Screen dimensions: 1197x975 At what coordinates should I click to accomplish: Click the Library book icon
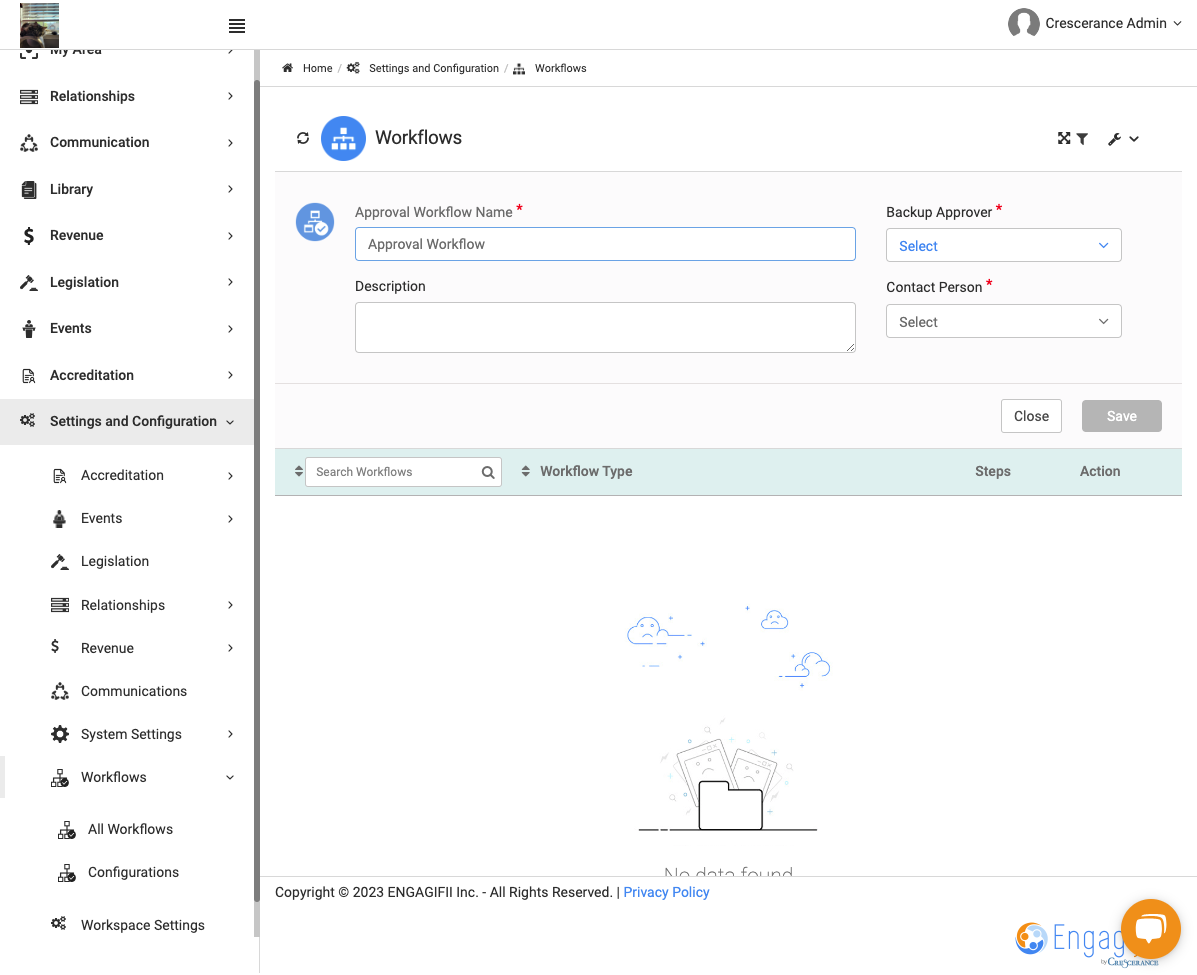tap(29, 189)
